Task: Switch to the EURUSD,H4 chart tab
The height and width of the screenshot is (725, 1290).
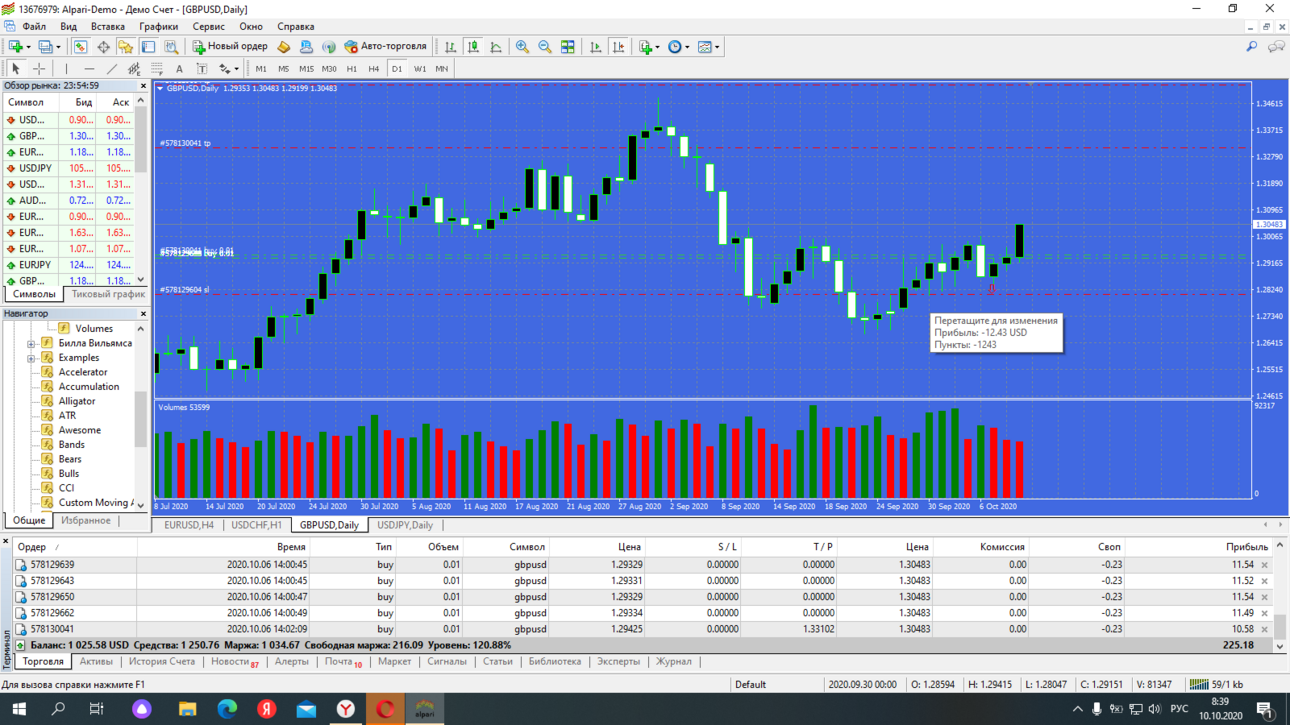Action: click(x=189, y=525)
